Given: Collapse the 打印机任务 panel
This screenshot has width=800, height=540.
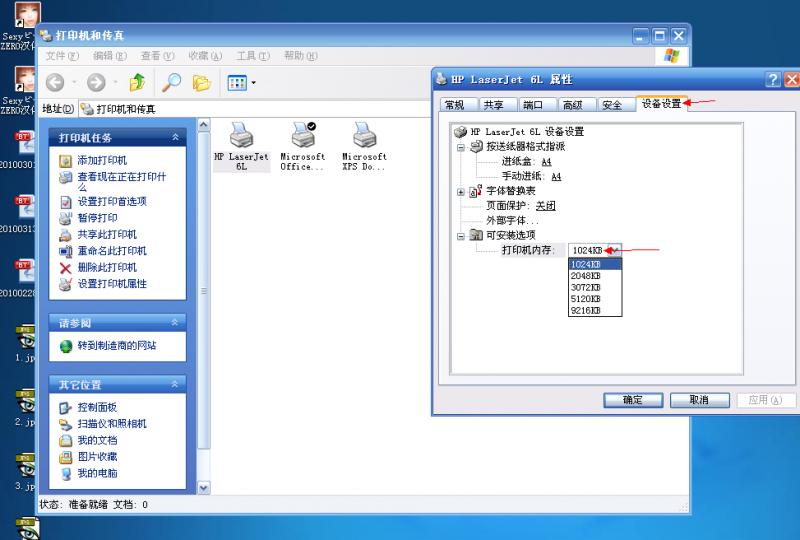Looking at the screenshot, I should 176,138.
